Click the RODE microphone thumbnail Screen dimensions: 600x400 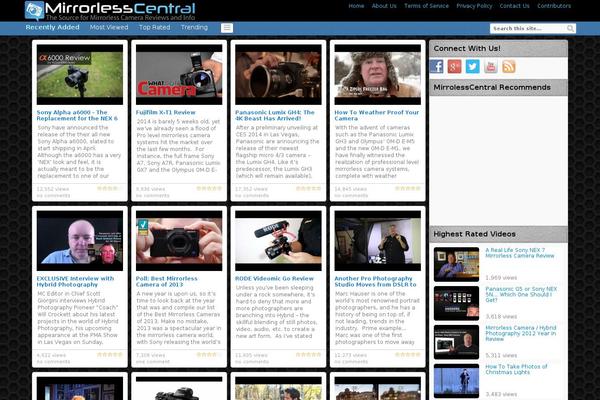point(278,241)
